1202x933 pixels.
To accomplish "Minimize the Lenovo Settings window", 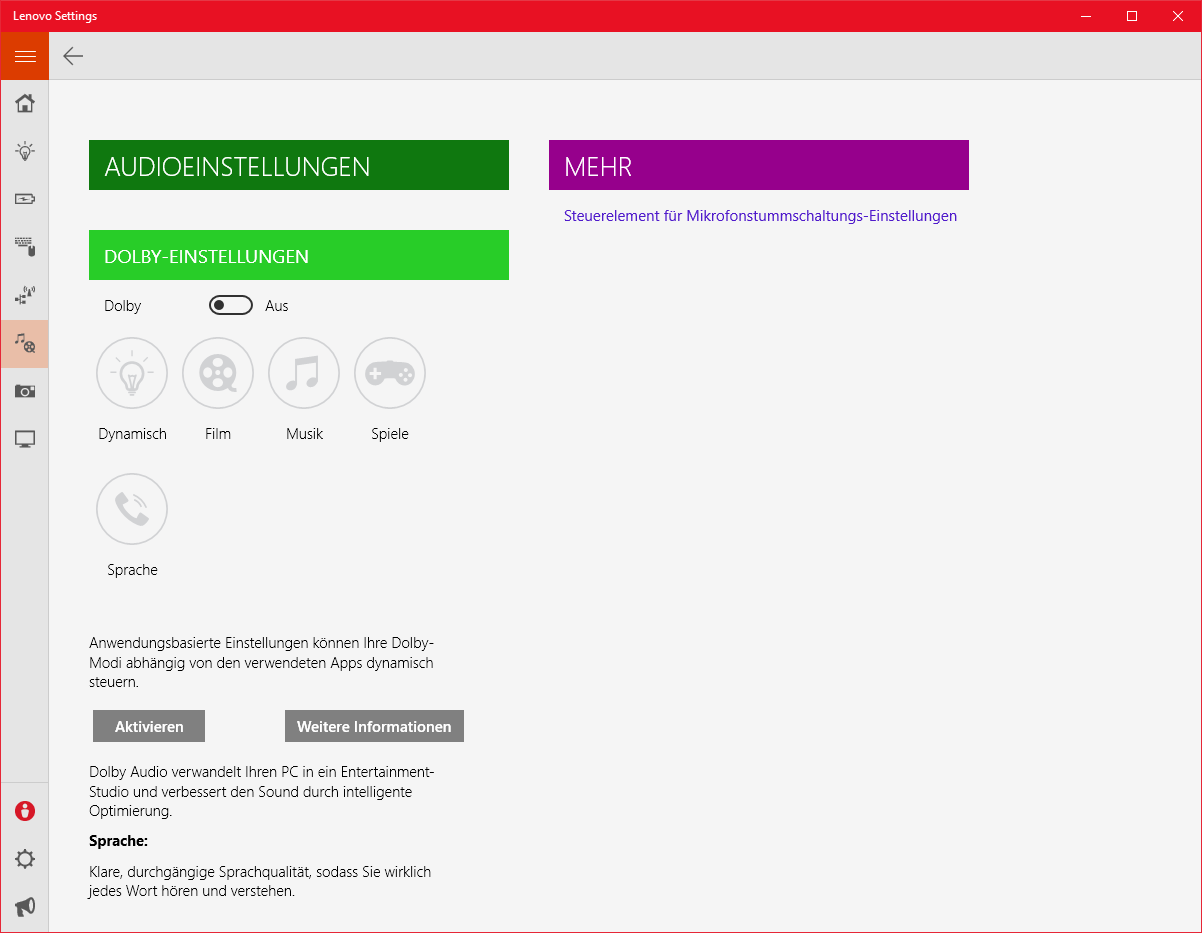I will point(1087,16).
